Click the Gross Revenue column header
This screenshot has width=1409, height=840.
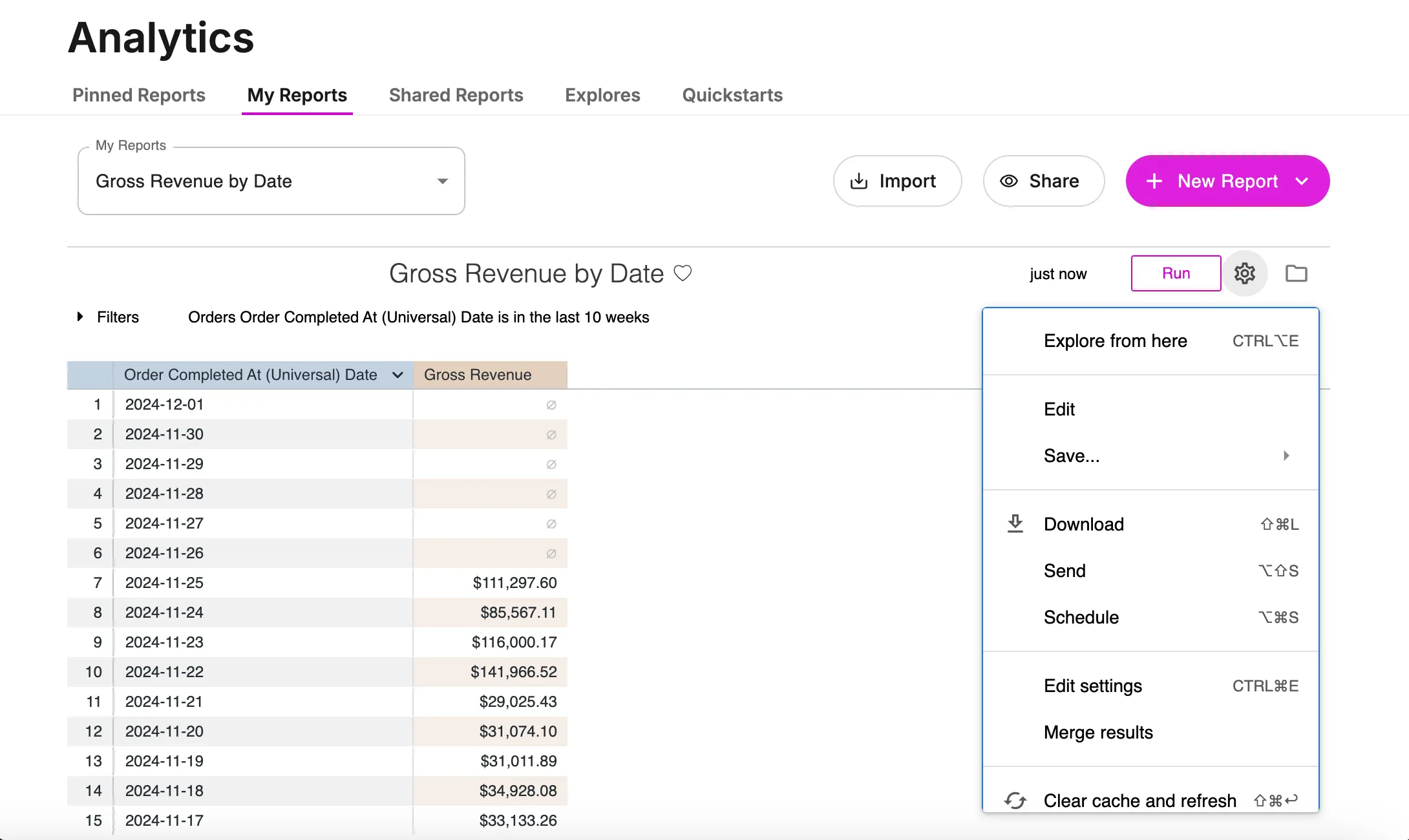coord(491,375)
